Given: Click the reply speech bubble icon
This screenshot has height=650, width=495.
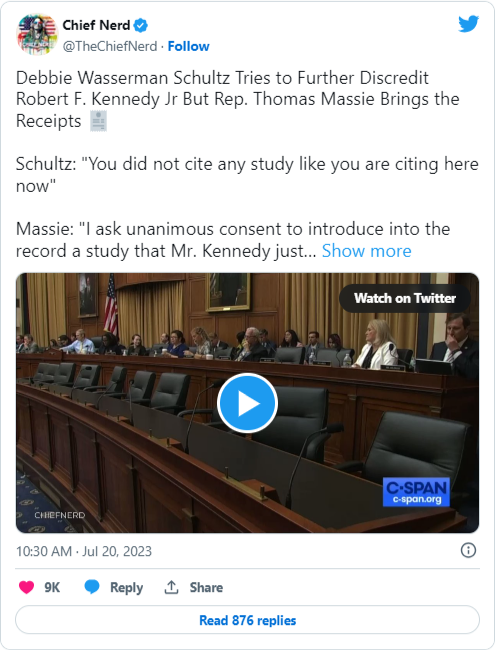Looking at the screenshot, I should pyautogui.click(x=92, y=587).
